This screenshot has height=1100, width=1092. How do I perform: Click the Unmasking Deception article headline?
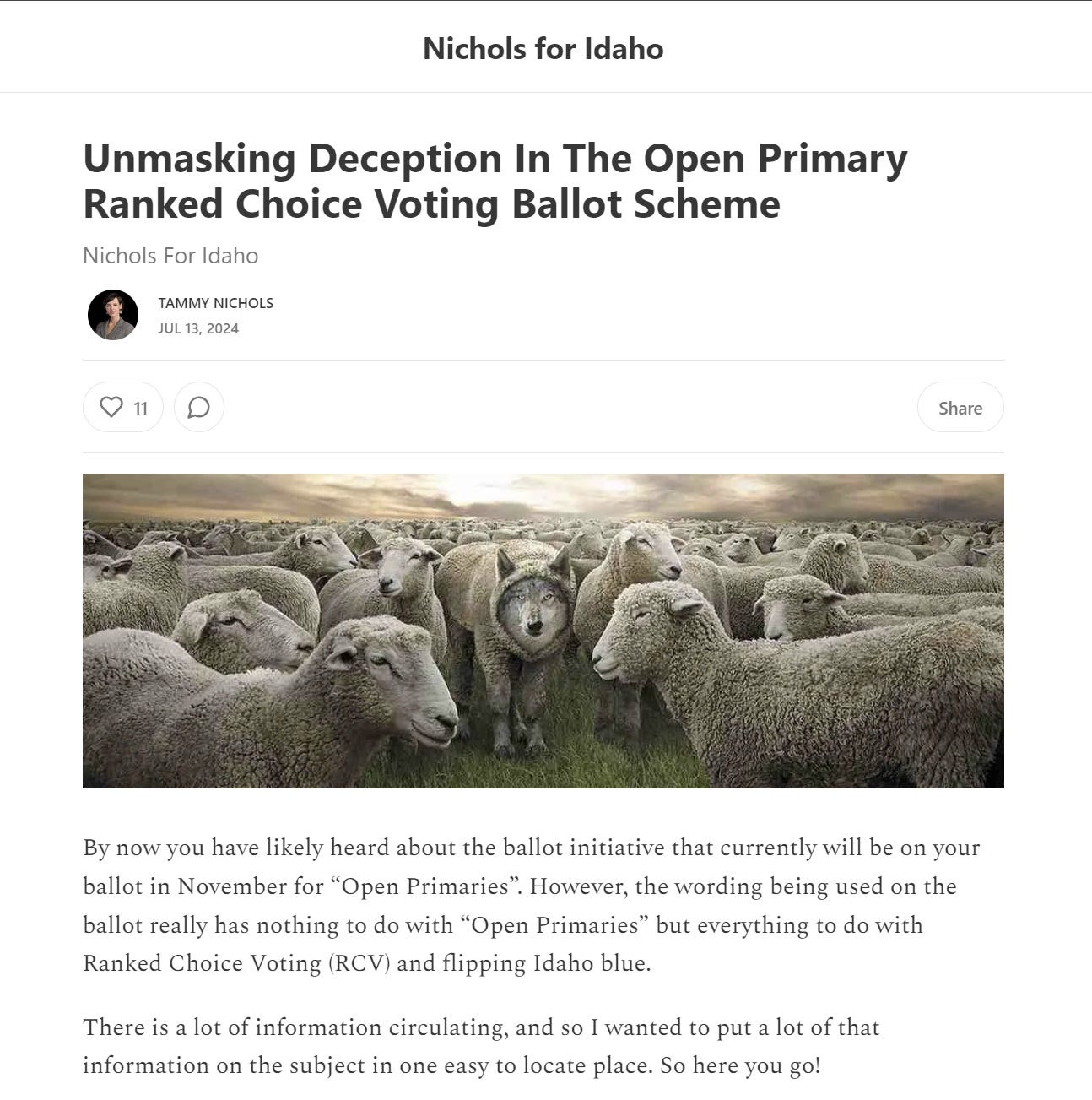[x=495, y=181]
